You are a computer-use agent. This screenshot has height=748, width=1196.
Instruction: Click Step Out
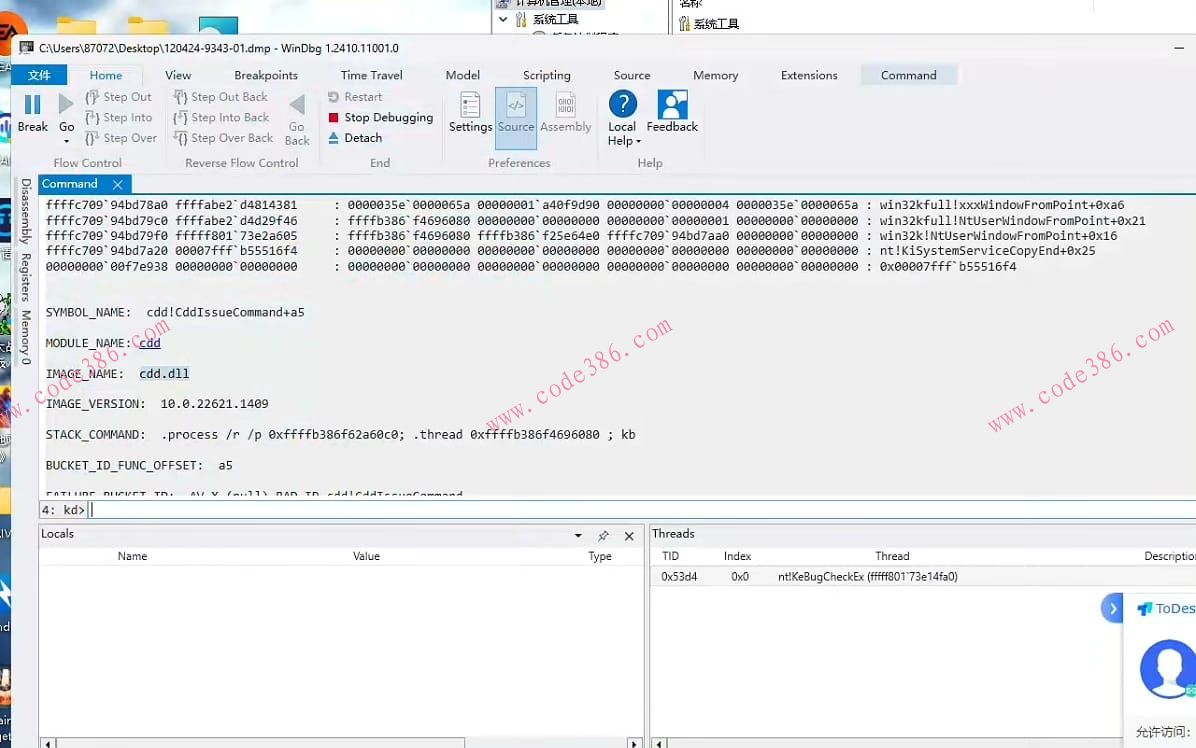[119, 97]
